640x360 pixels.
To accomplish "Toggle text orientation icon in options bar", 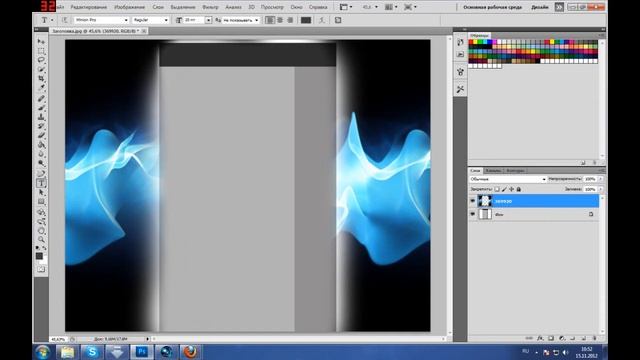I will (x=64, y=20).
